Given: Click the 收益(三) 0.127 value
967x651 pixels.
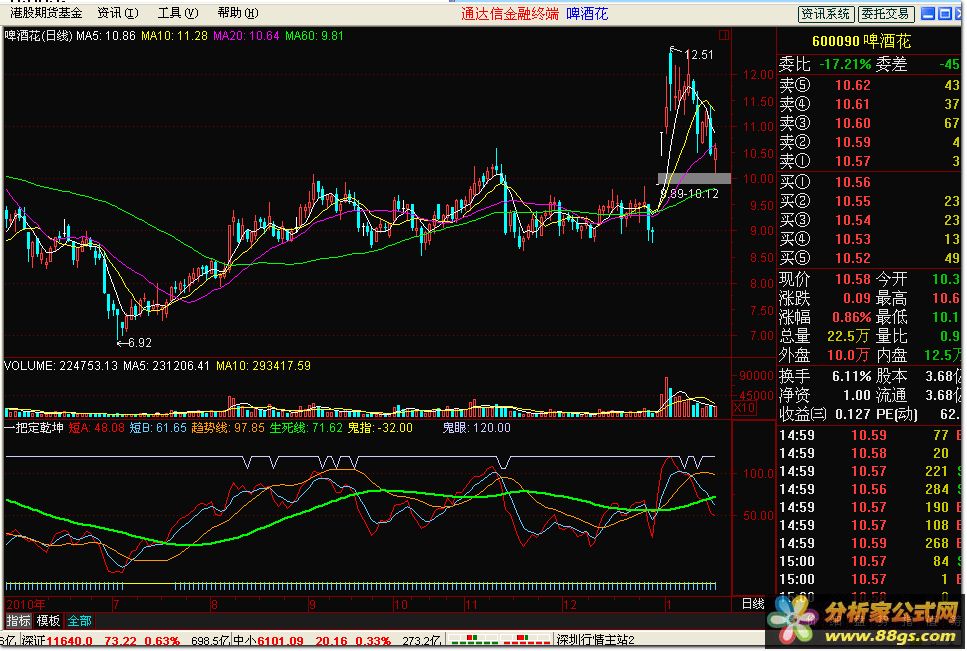Looking at the screenshot, I should point(852,414).
